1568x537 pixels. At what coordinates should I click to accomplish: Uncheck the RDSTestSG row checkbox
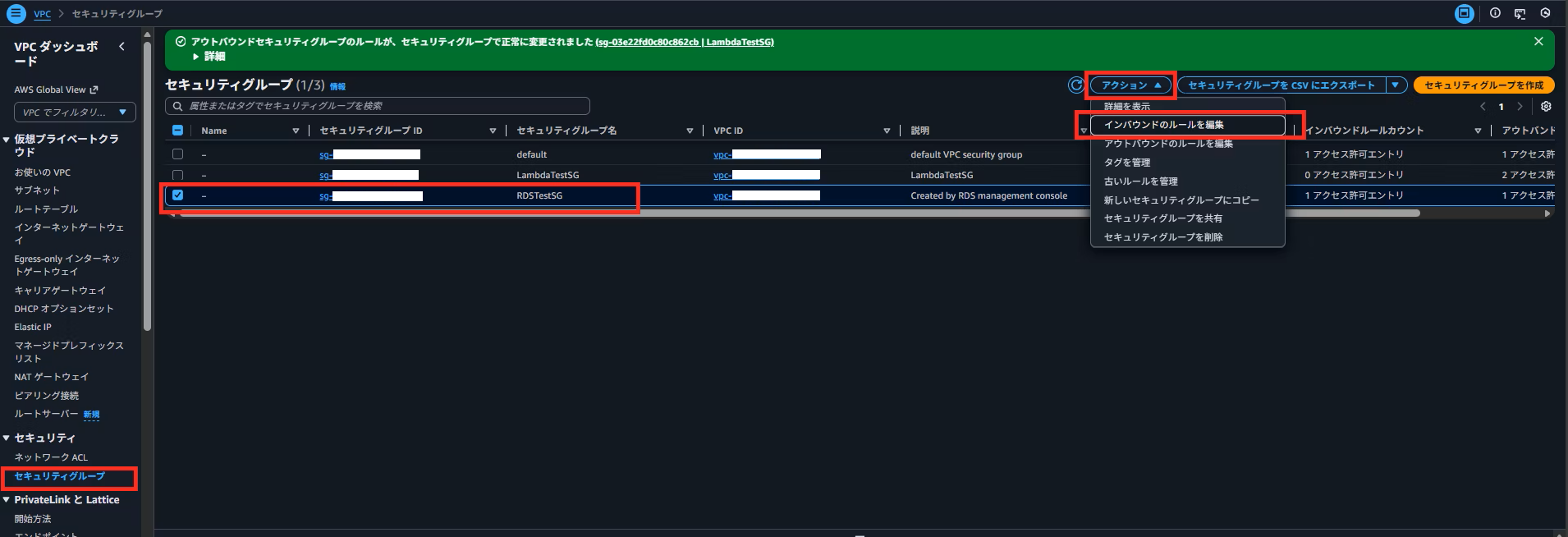[x=177, y=195]
